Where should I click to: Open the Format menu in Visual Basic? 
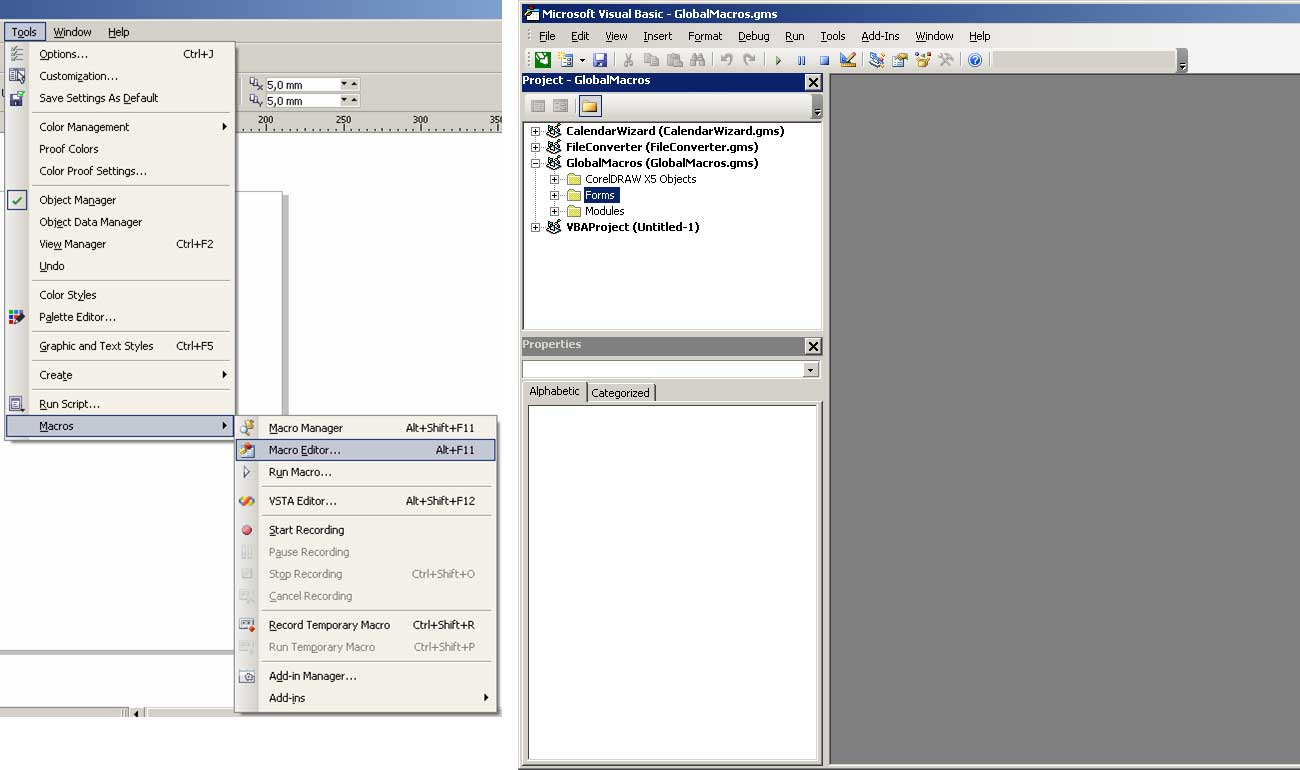[x=705, y=36]
